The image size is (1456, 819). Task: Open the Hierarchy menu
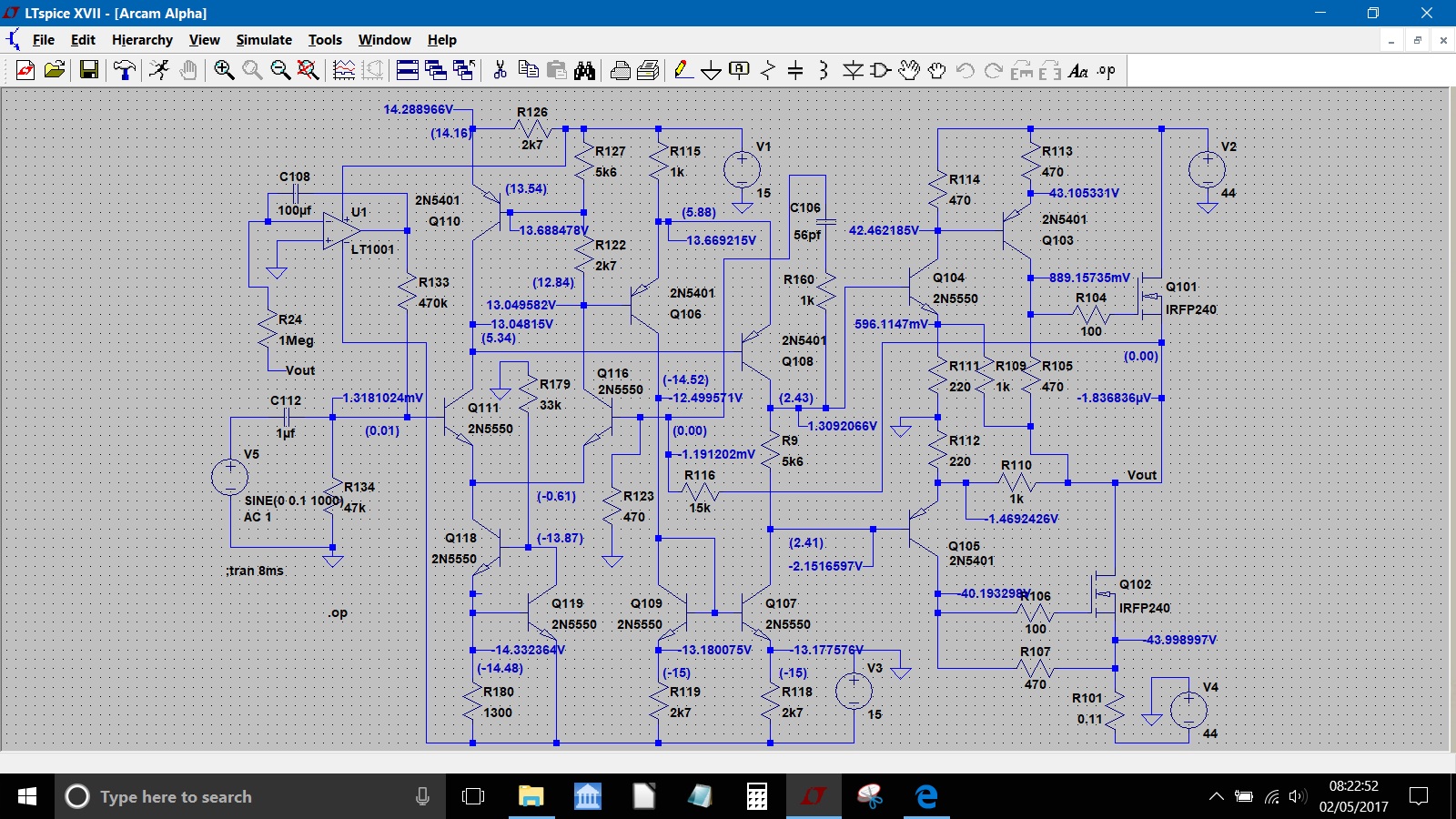coord(142,40)
